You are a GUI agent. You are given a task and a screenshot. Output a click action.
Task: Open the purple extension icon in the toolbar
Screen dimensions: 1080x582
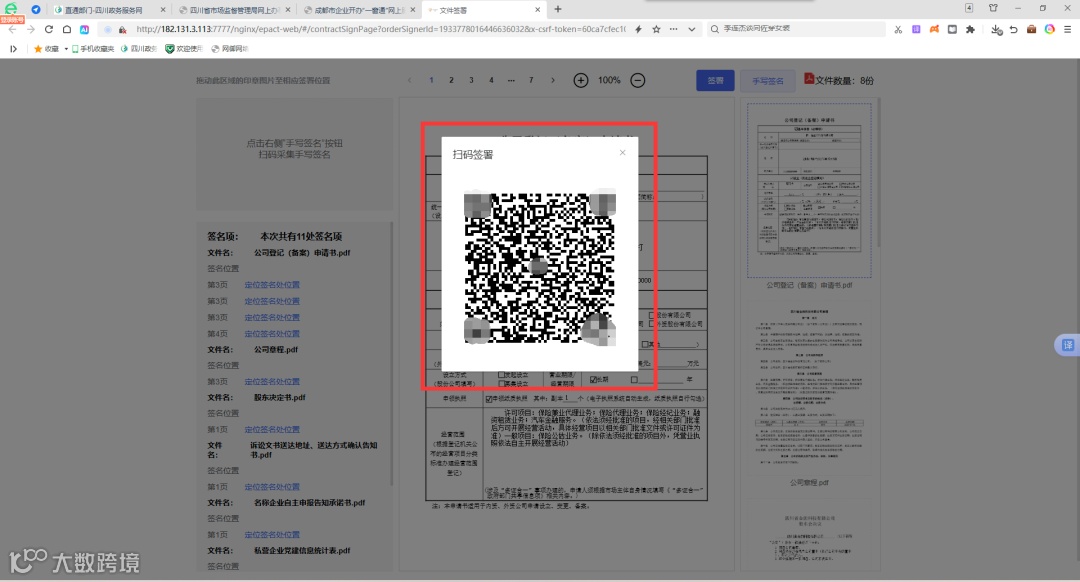click(x=916, y=30)
